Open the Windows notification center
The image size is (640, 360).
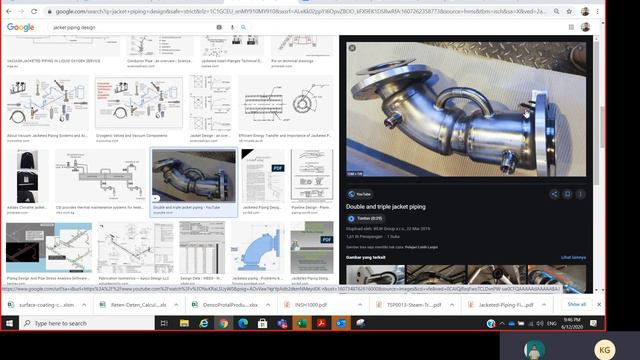click(593, 323)
